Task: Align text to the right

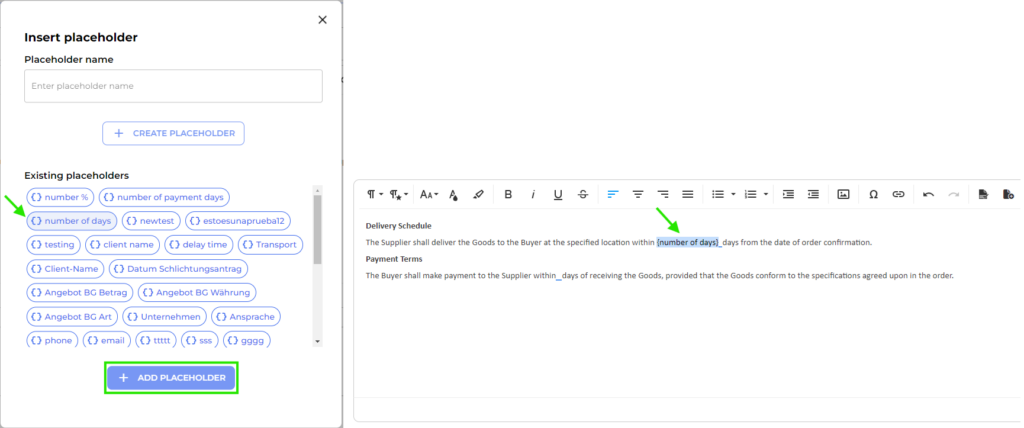Action: click(x=662, y=194)
